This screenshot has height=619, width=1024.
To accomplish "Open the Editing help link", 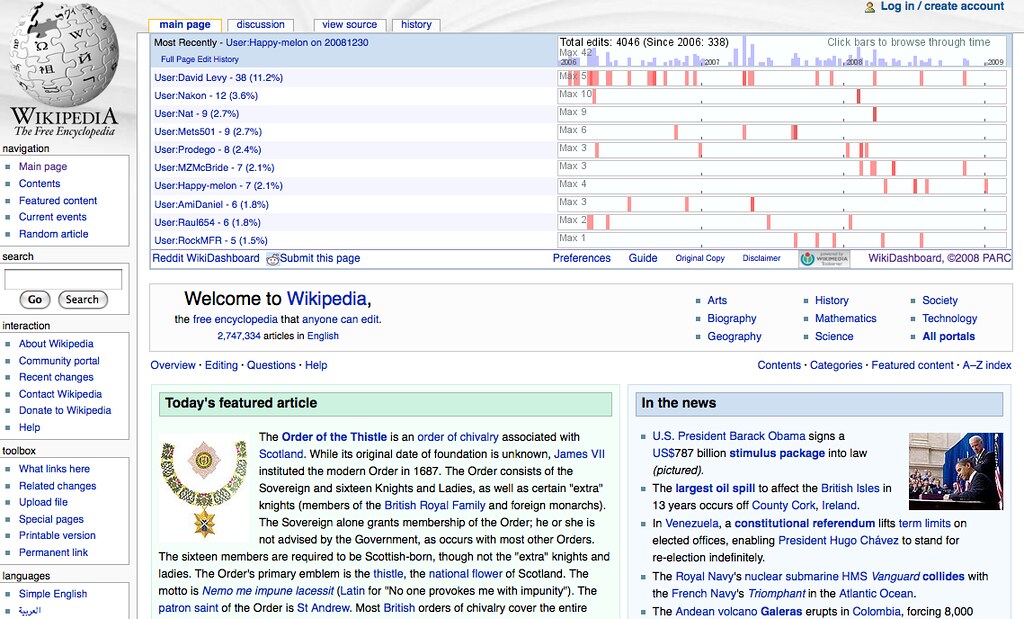I will coord(221,366).
